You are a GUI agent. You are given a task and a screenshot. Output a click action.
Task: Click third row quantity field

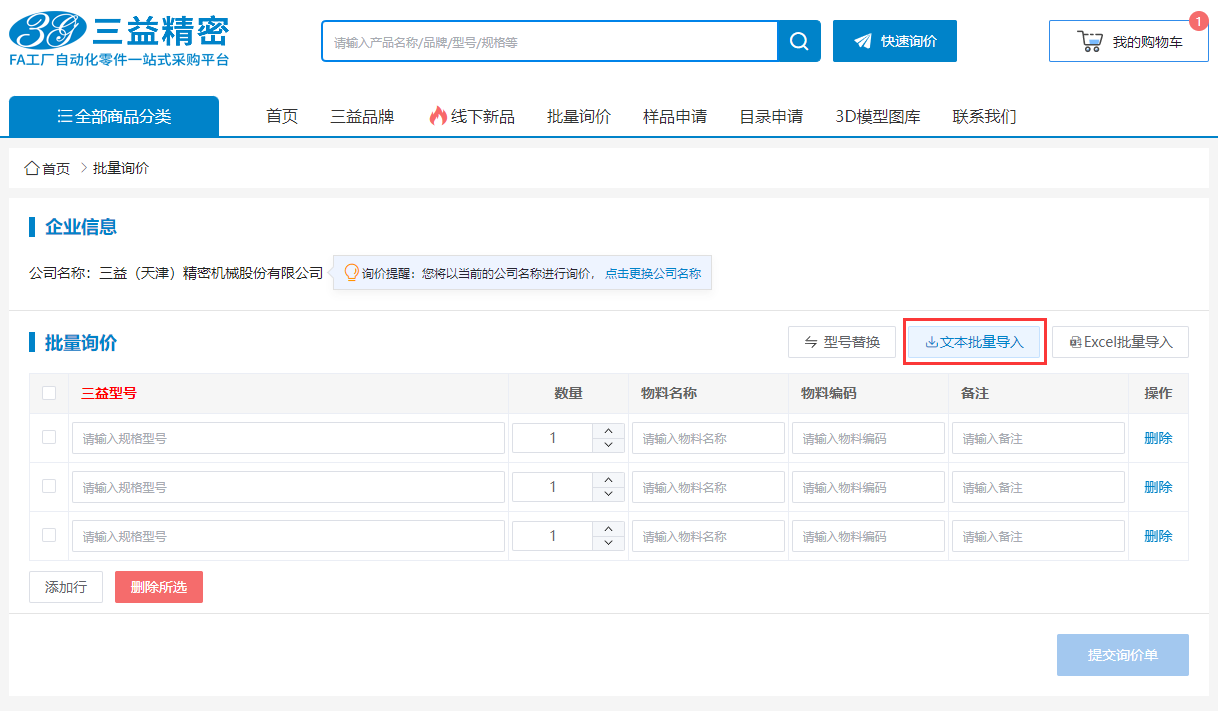553,536
